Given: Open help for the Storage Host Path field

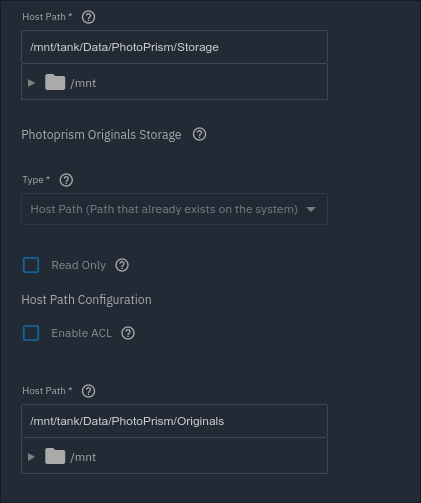Looking at the screenshot, I should pos(88,17).
